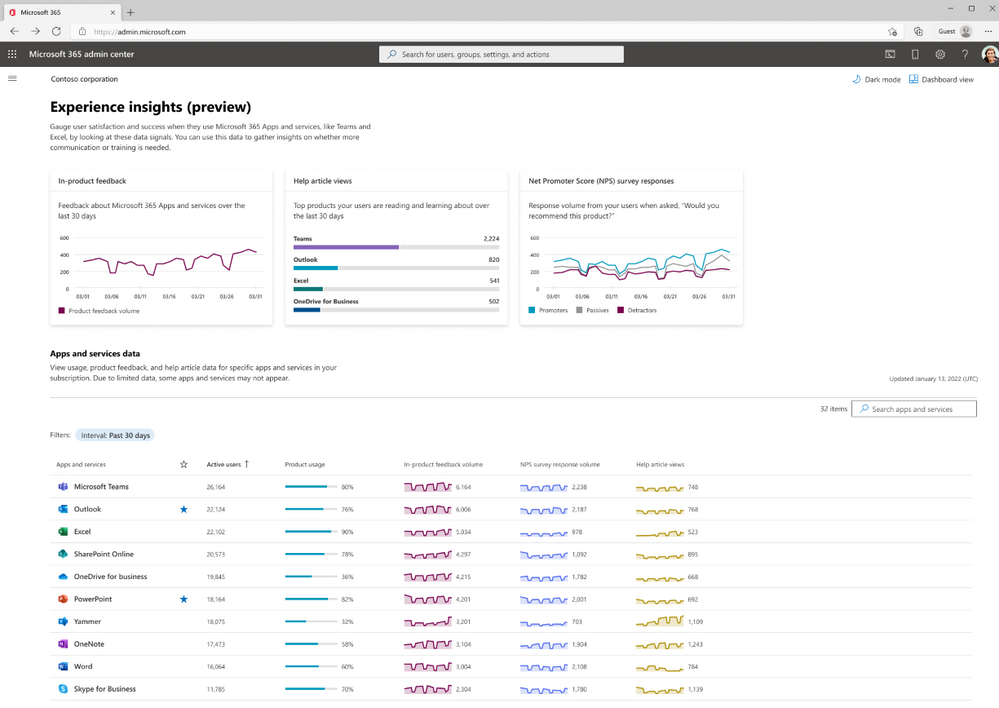
Task: Click Yammer help article views sparkline
Action: click(660, 621)
